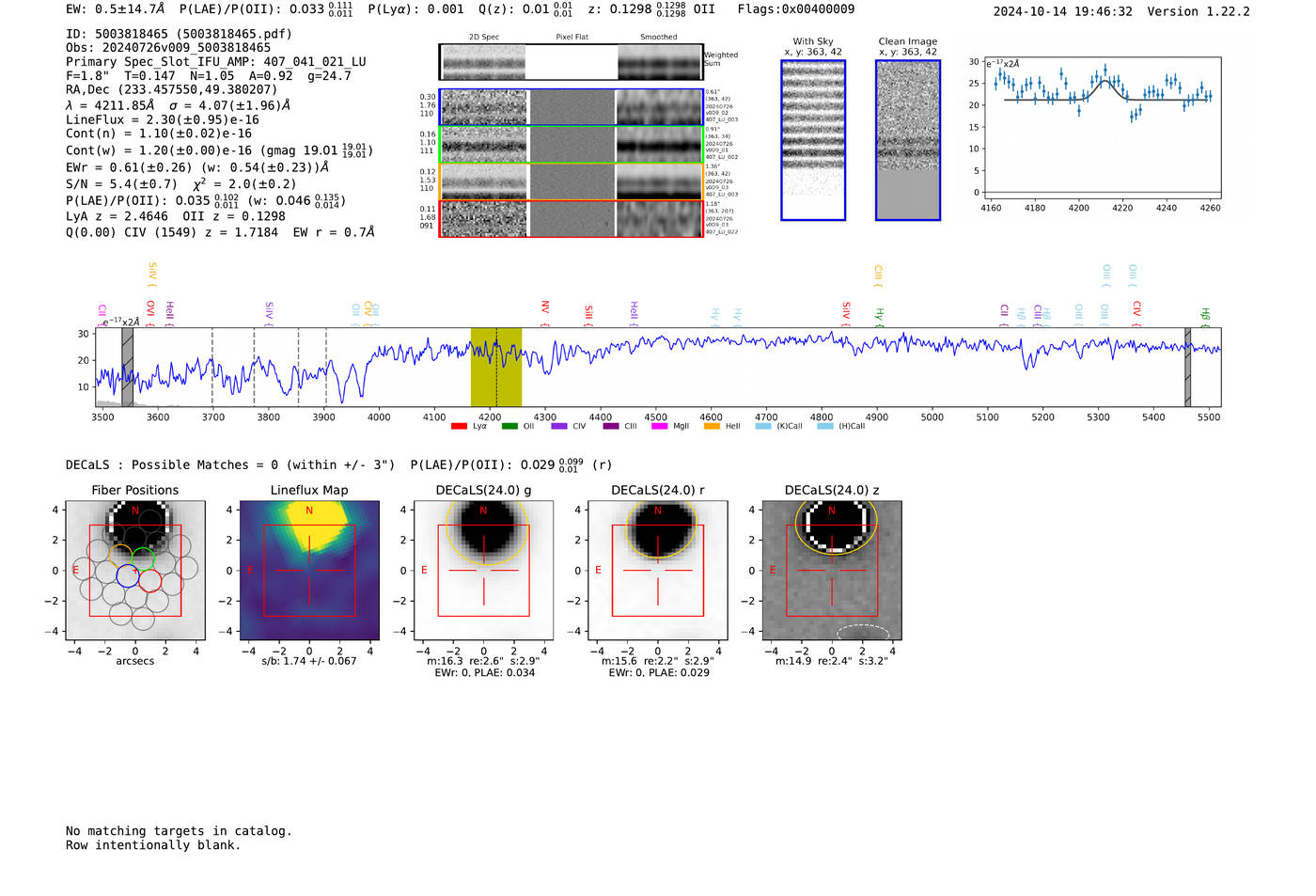The image size is (1316, 896).
Task: Click the With Sky image panel
Action: coord(813,140)
